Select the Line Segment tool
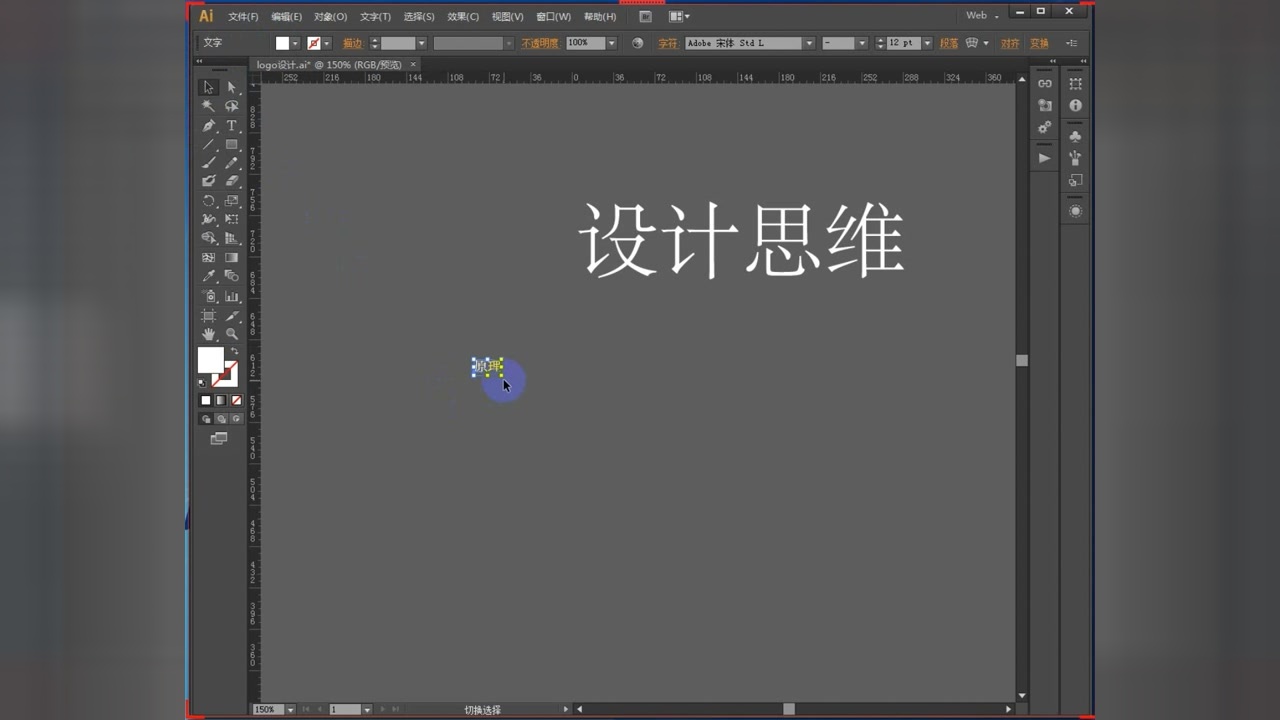 [209, 145]
